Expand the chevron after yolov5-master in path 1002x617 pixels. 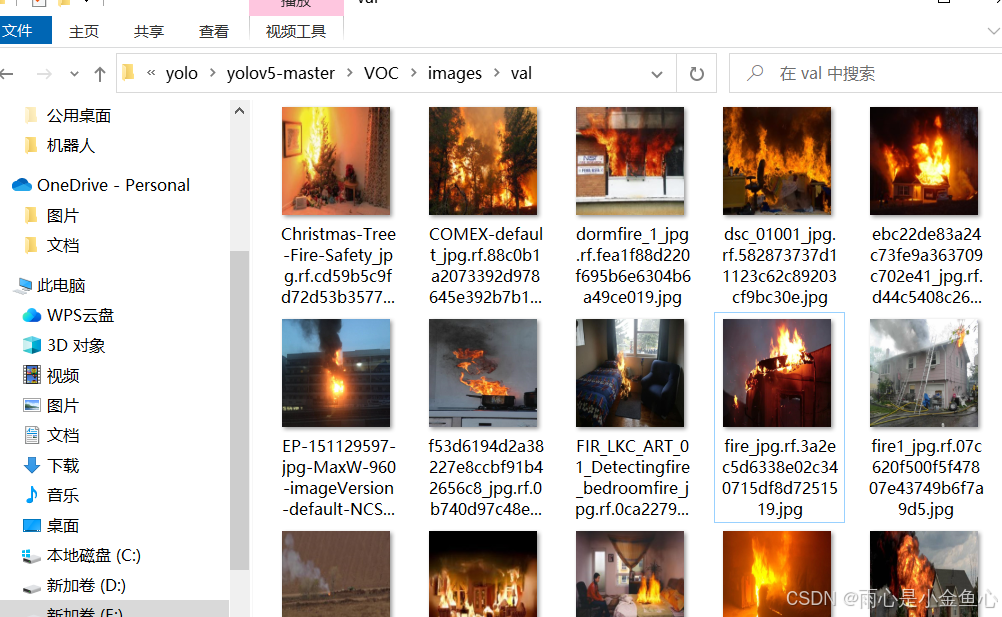[x=350, y=73]
